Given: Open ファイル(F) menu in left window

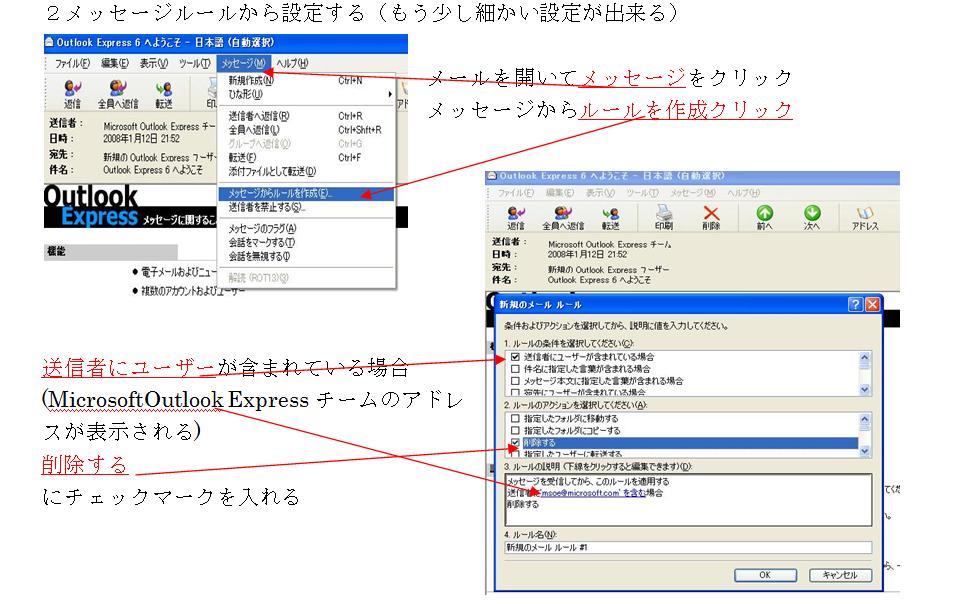Looking at the screenshot, I should pos(72,63).
